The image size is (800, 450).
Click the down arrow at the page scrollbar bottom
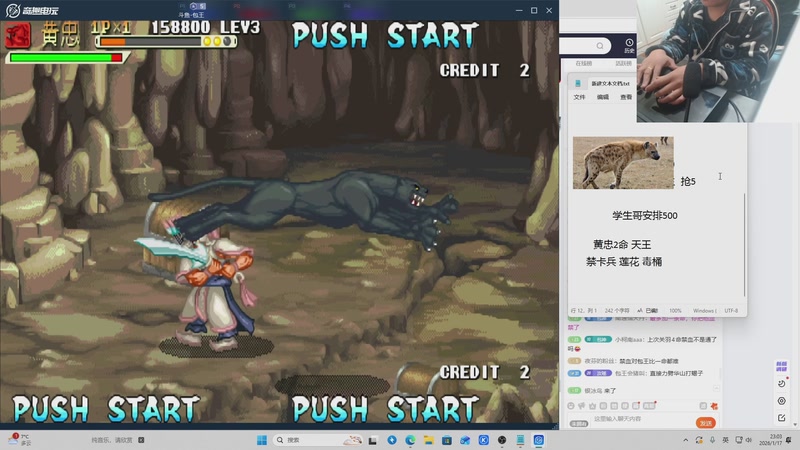click(x=795, y=424)
